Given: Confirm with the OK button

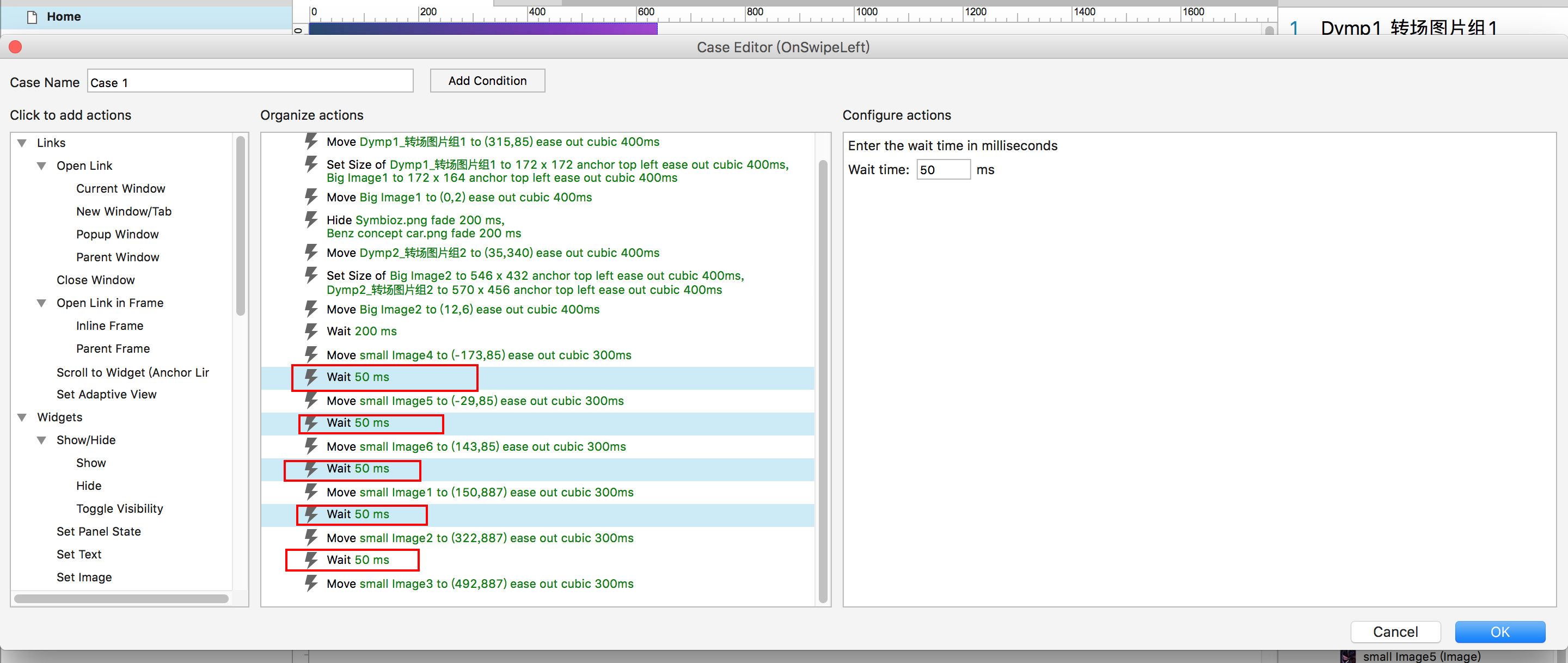Looking at the screenshot, I should (x=1499, y=631).
